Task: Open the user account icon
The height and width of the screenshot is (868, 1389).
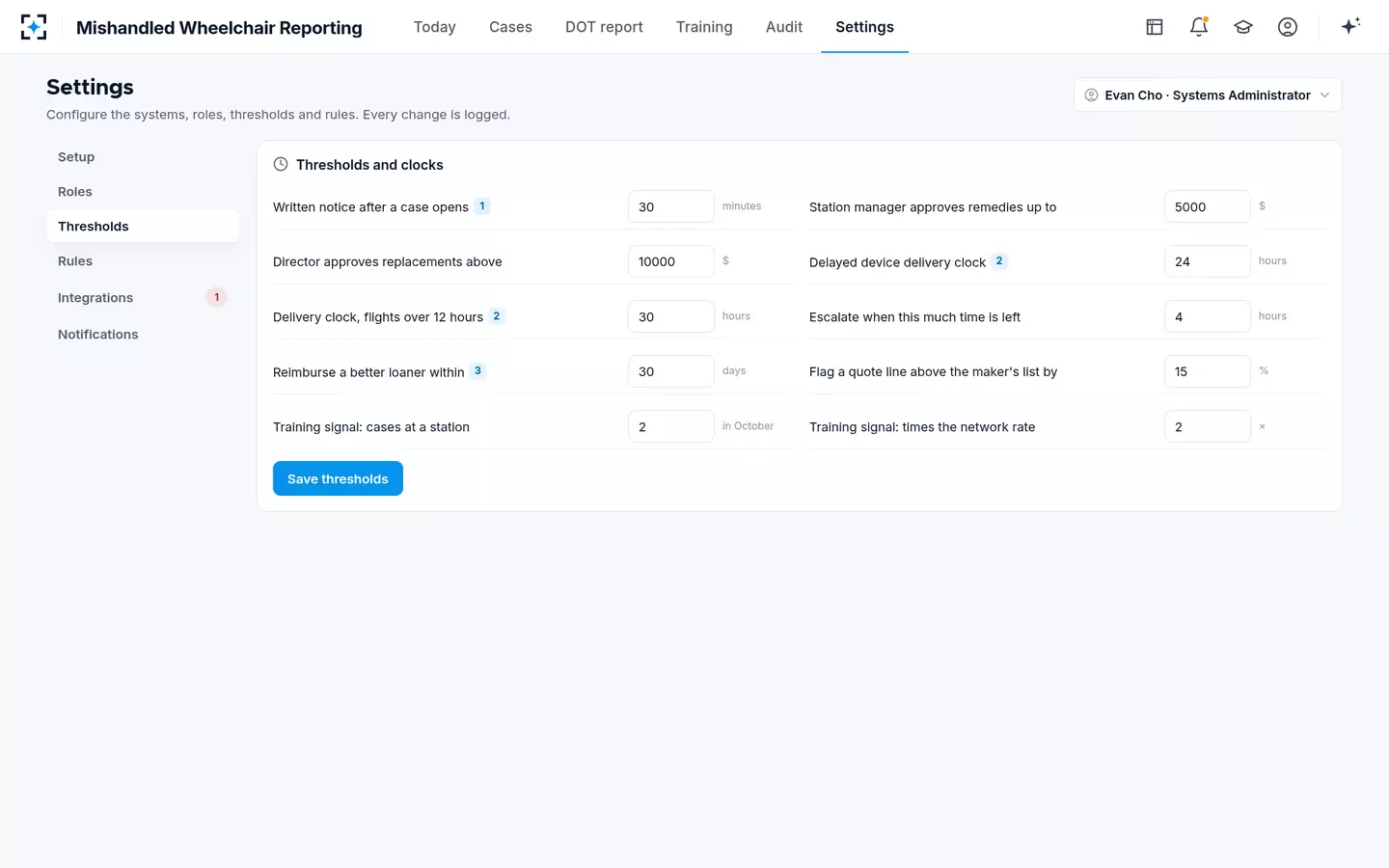Action: pyautogui.click(x=1288, y=27)
